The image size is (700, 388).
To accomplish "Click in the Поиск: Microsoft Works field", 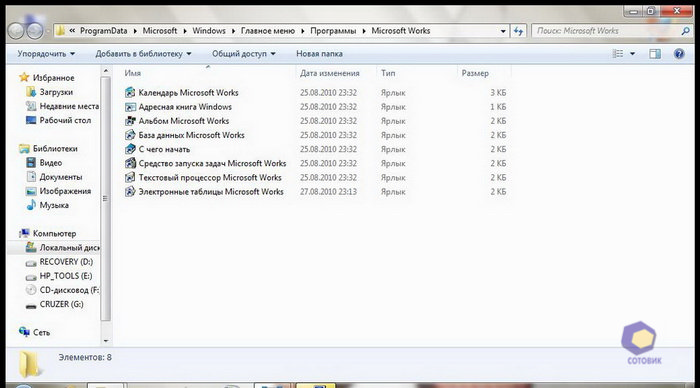I will click(x=606, y=31).
